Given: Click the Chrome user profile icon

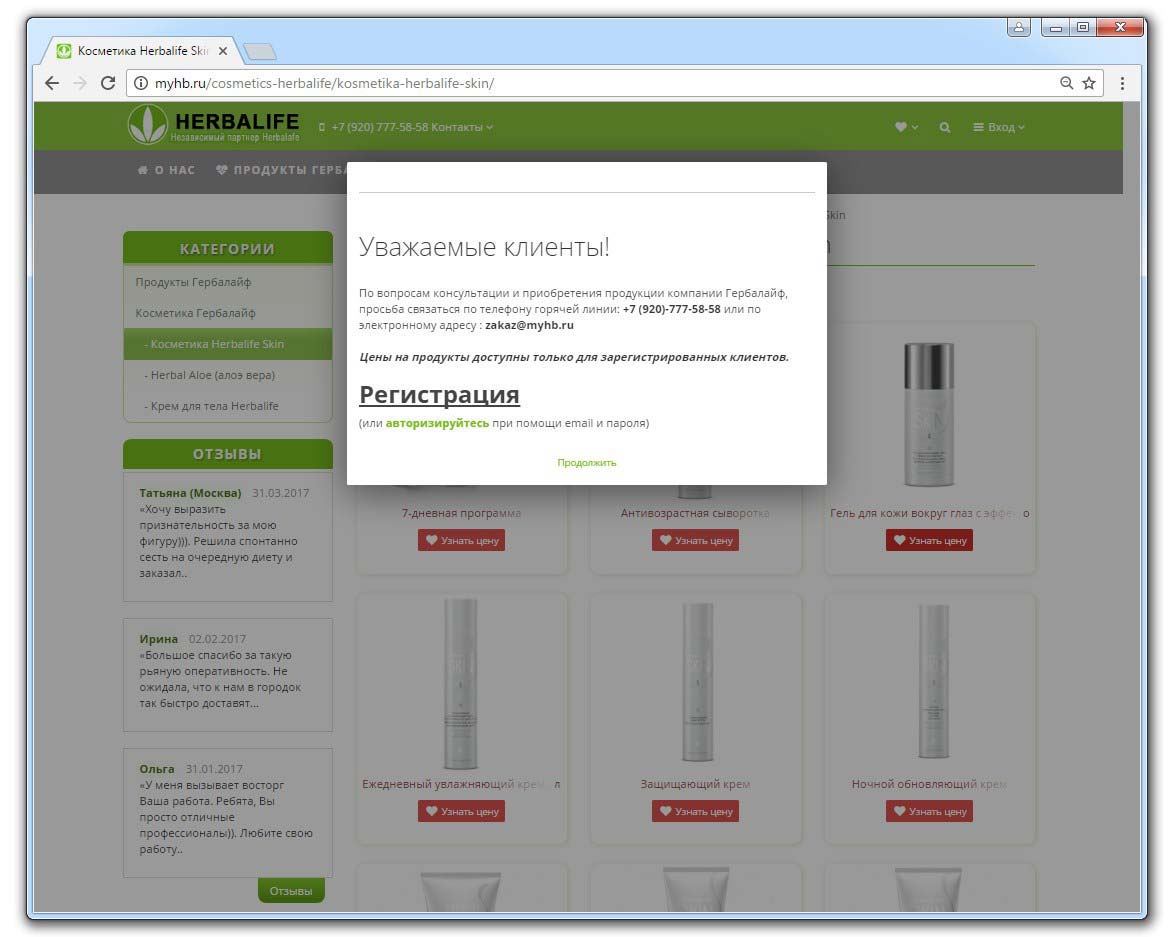Looking at the screenshot, I should [x=1019, y=28].
